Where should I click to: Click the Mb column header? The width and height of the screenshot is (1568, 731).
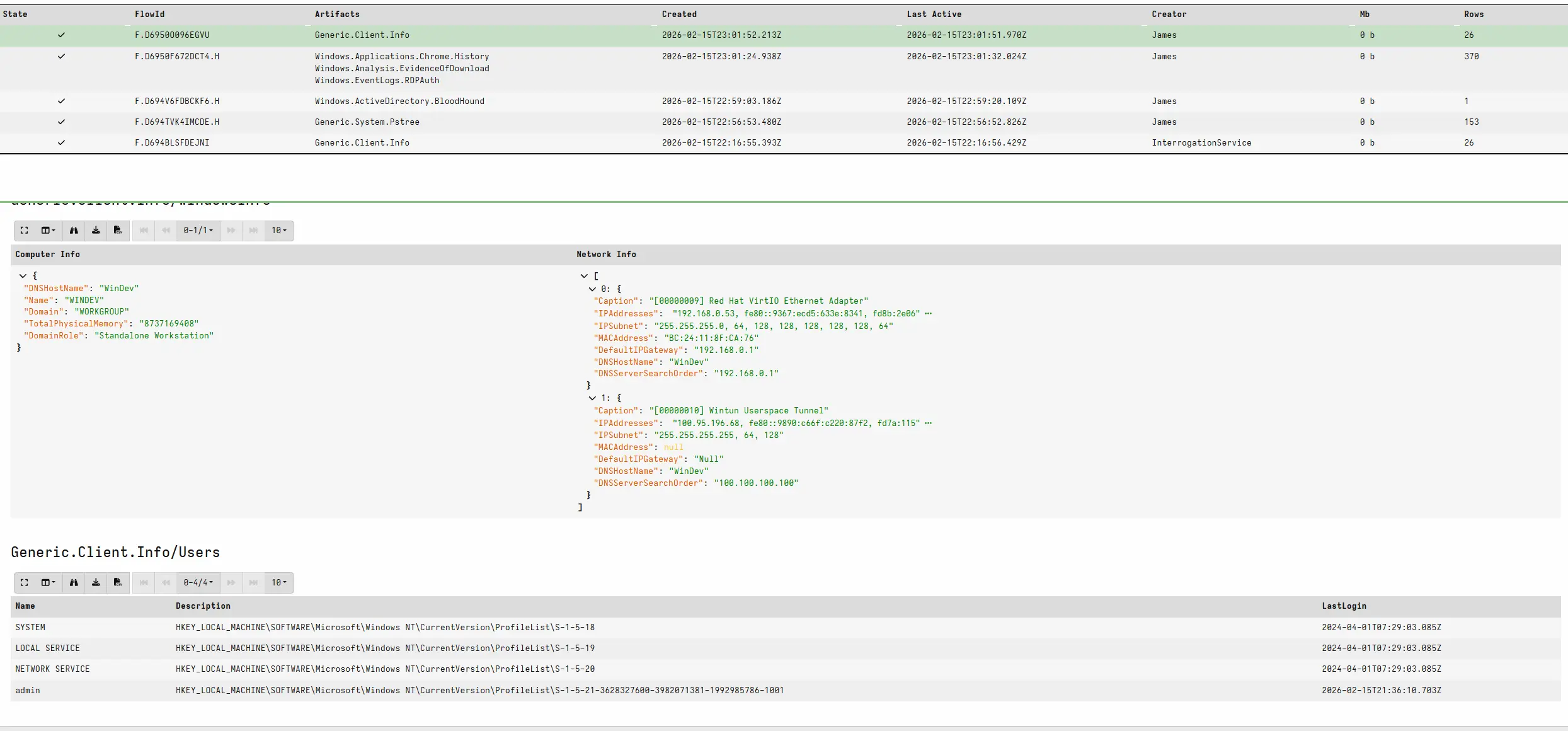click(x=1365, y=14)
